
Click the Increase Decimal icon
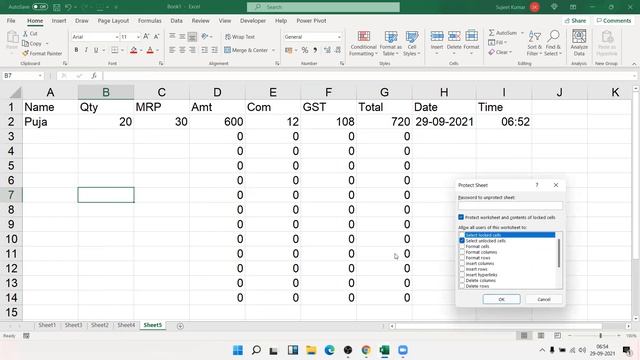click(327, 50)
